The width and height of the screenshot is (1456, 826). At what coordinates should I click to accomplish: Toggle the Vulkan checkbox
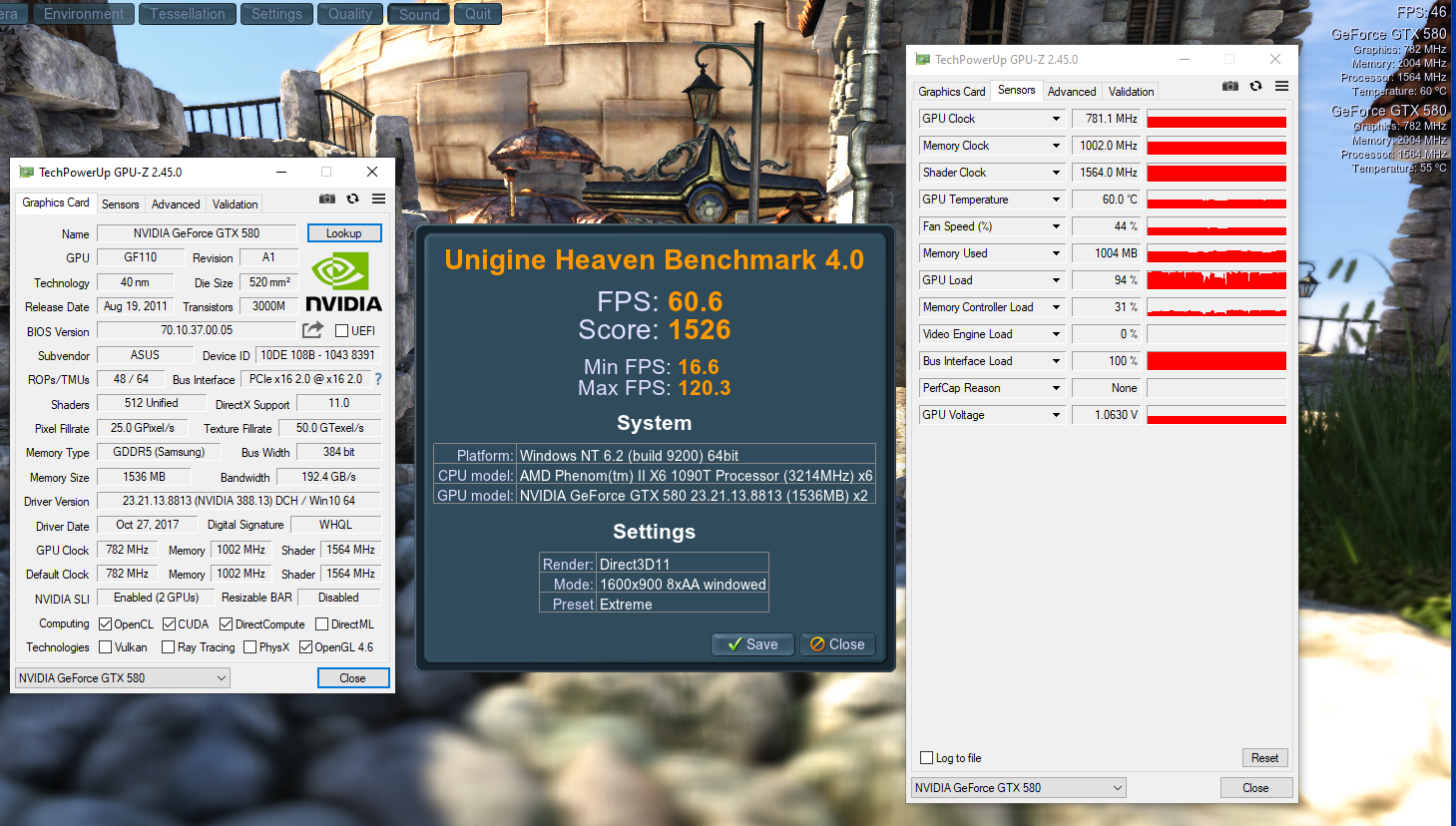(x=106, y=647)
